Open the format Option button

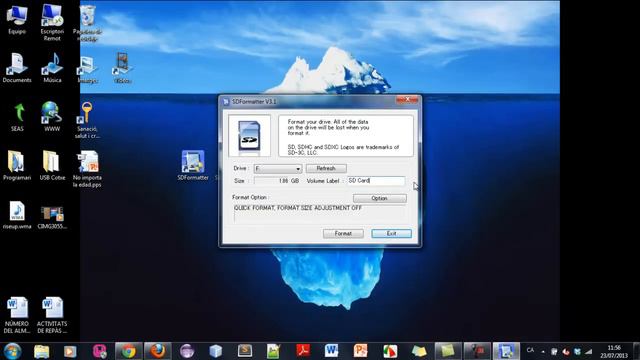pyautogui.click(x=380, y=198)
